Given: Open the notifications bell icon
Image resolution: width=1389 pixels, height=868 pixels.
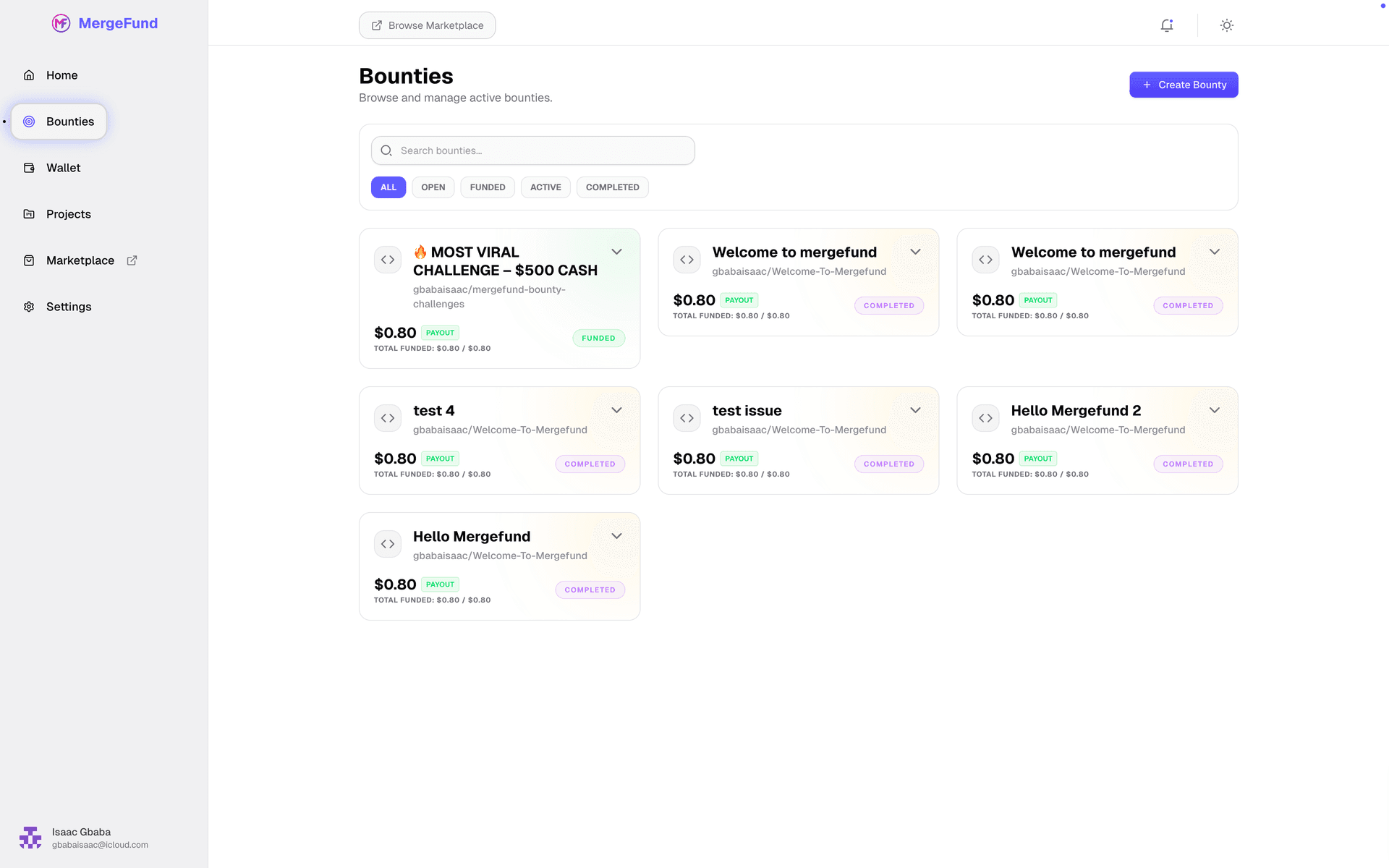Looking at the screenshot, I should click(x=1167, y=25).
